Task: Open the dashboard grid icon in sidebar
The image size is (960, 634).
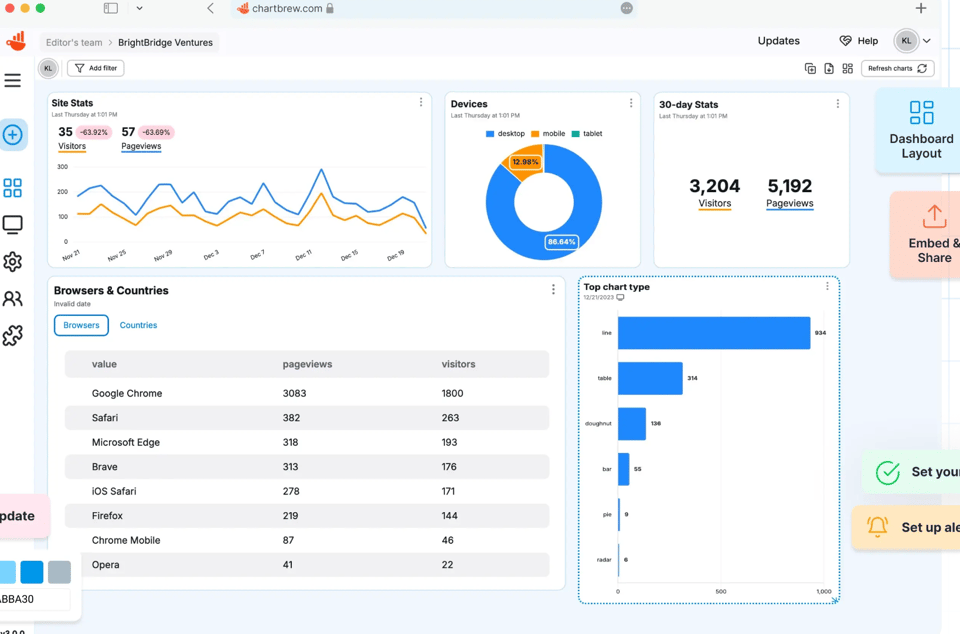Action: coord(13,188)
